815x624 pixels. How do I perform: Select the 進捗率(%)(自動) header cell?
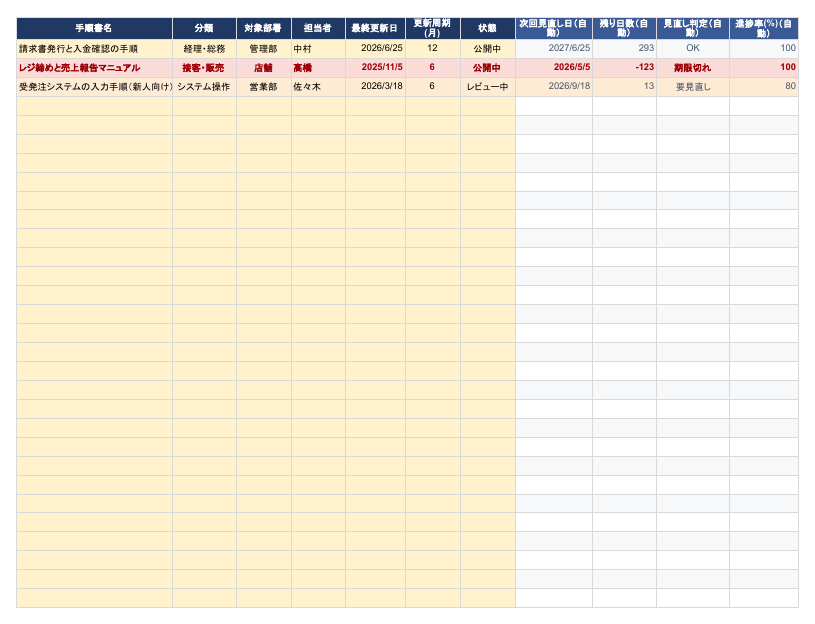[x=764, y=29]
